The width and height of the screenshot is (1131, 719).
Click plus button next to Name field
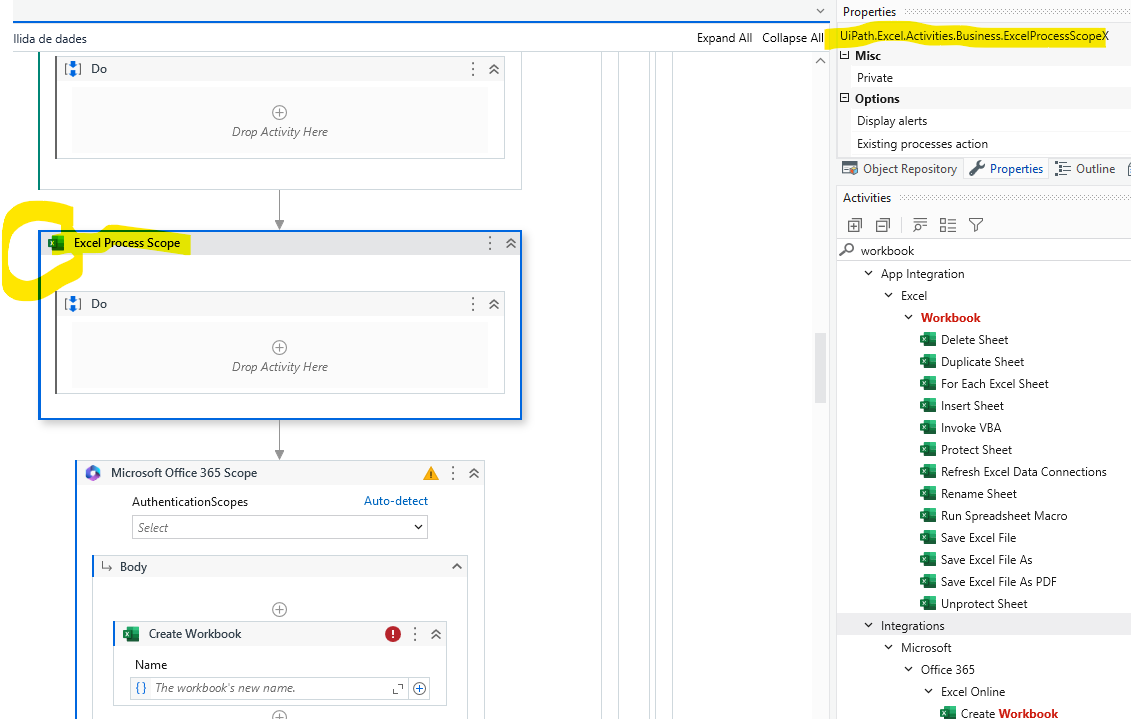pos(419,689)
